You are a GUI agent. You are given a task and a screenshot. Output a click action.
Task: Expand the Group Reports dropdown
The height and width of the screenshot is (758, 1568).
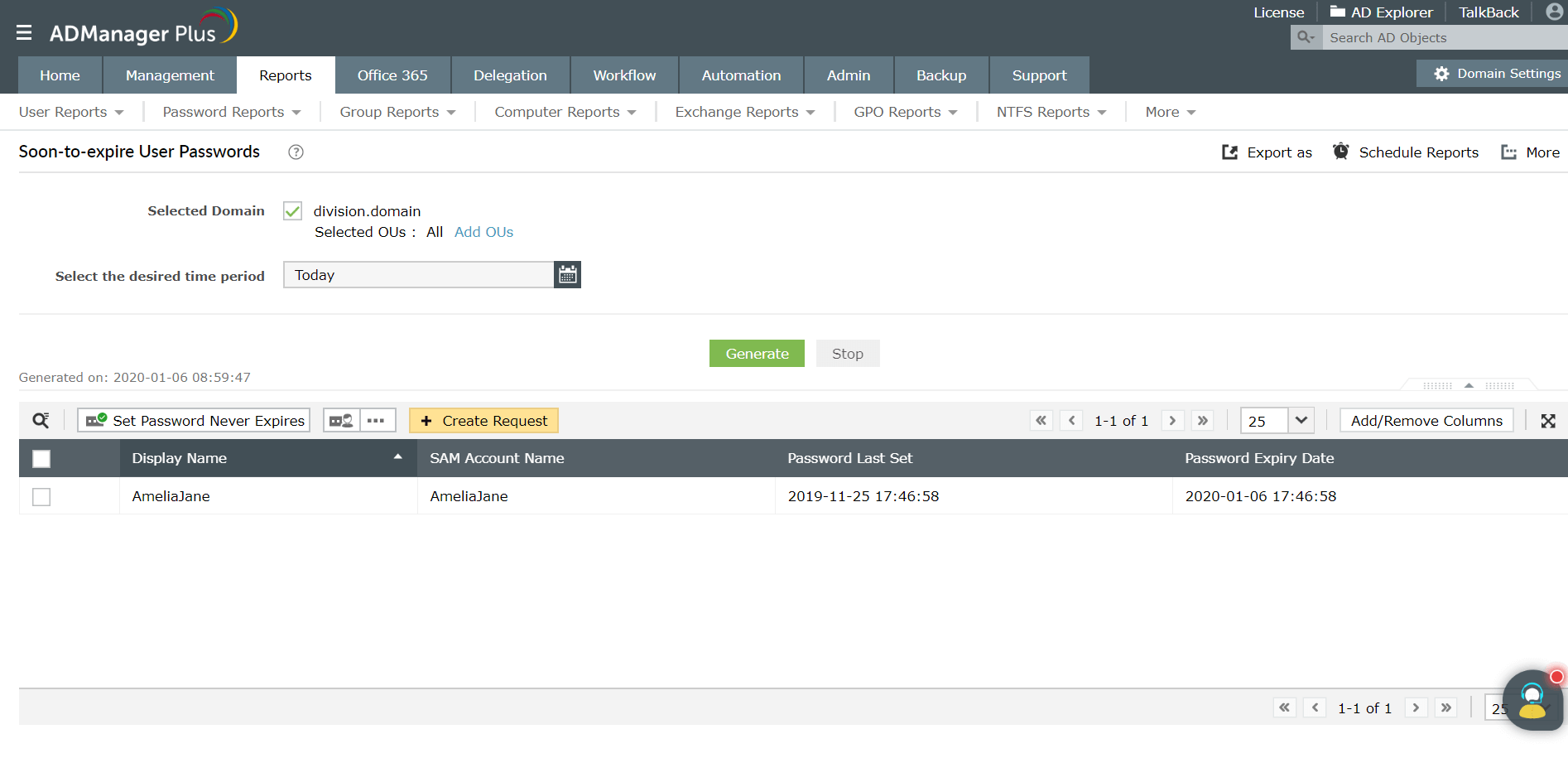click(x=397, y=112)
